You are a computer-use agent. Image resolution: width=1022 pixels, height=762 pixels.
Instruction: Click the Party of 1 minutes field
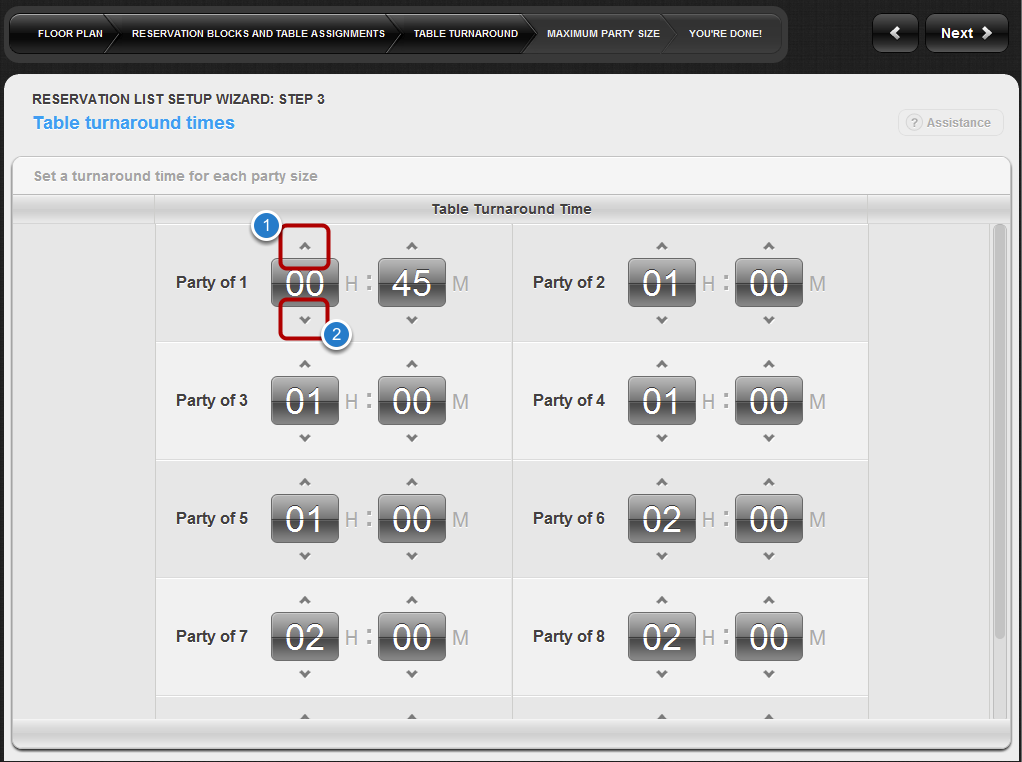pyautogui.click(x=412, y=283)
